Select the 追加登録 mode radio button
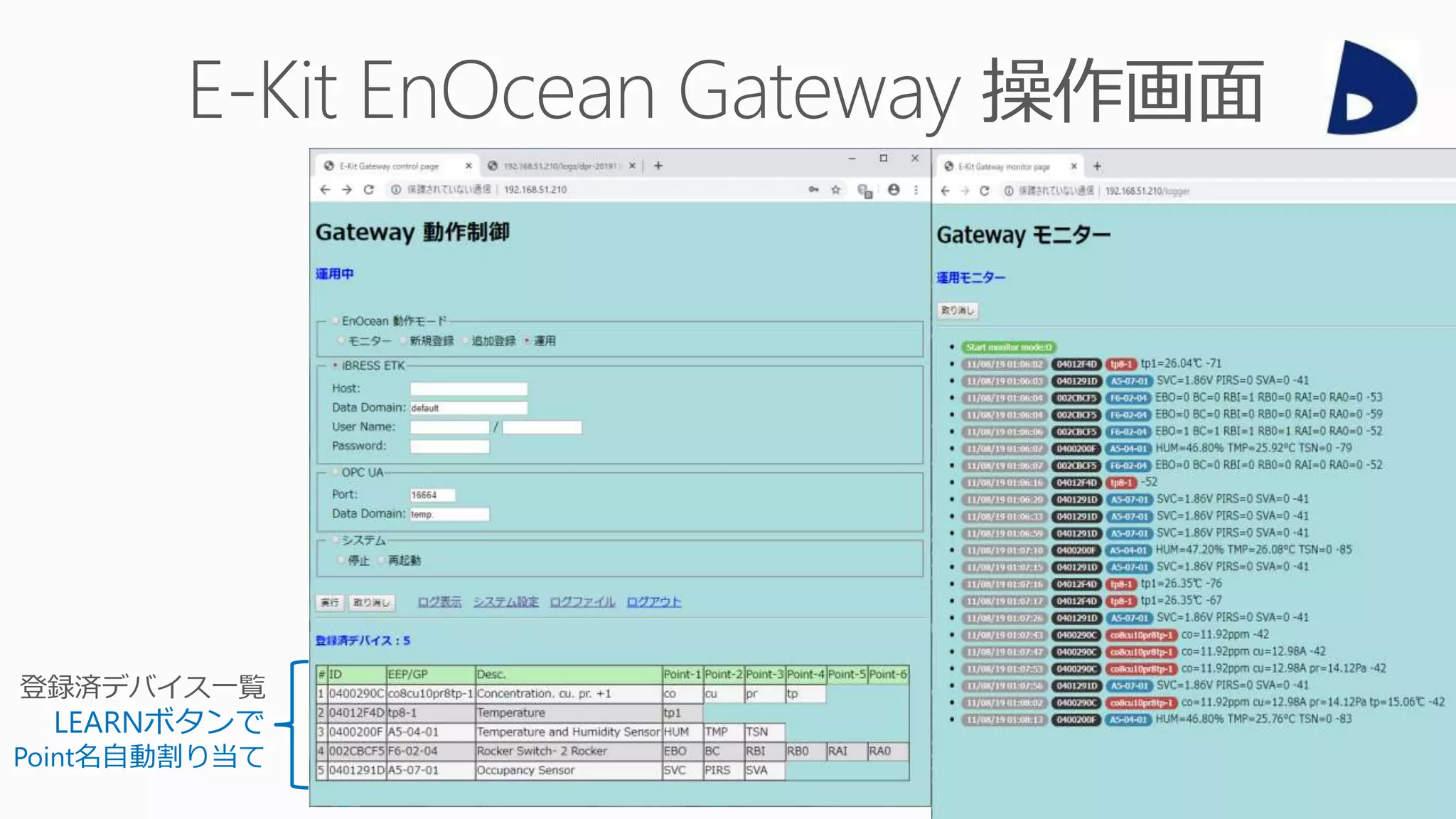Image resolution: width=1456 pixels, height=819 pixels. [x=466, y=341]
